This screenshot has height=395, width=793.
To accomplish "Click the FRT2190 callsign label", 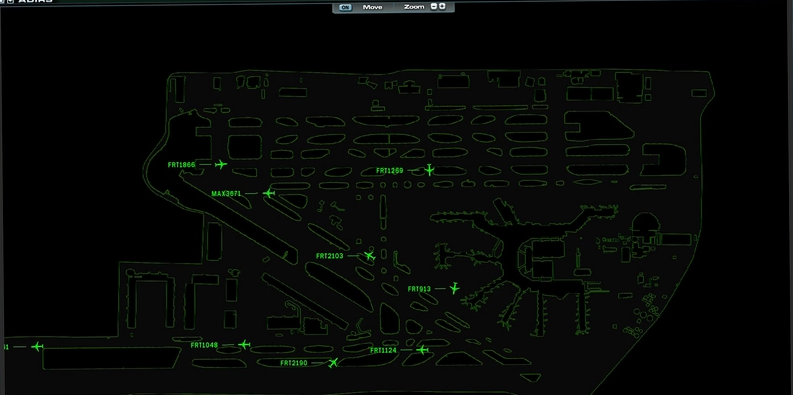I will click(x=294, y=363).
